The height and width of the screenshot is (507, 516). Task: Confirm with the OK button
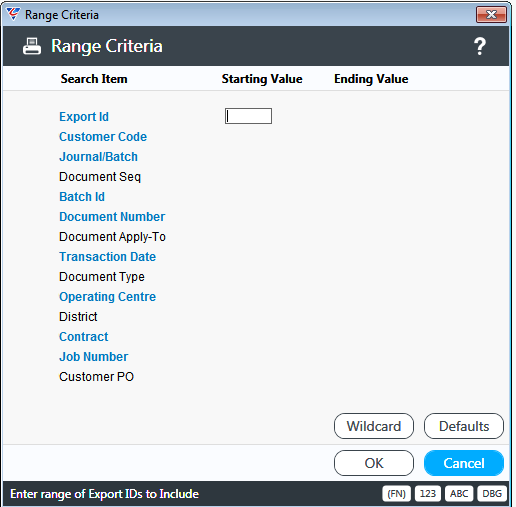coord(374,463)
